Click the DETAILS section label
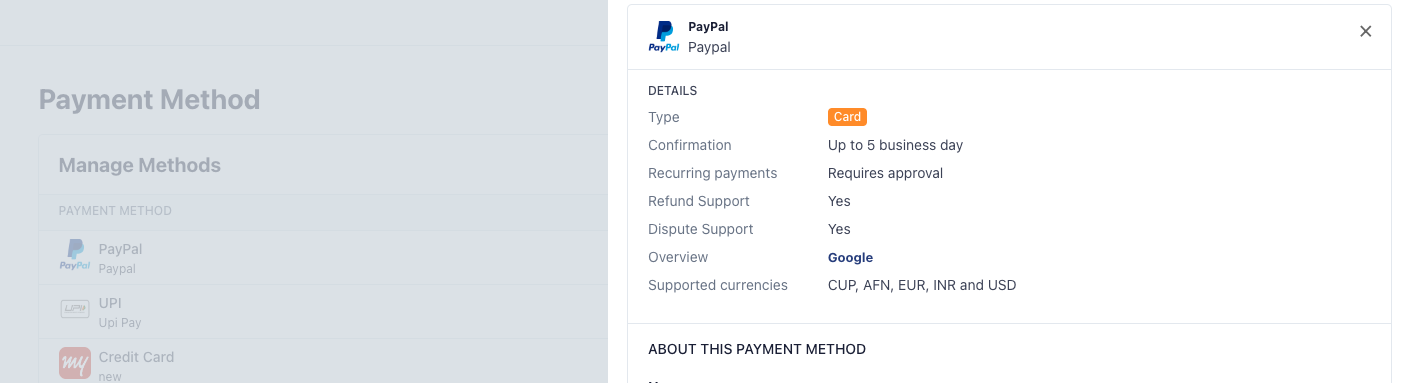 [x=673, y=91]
